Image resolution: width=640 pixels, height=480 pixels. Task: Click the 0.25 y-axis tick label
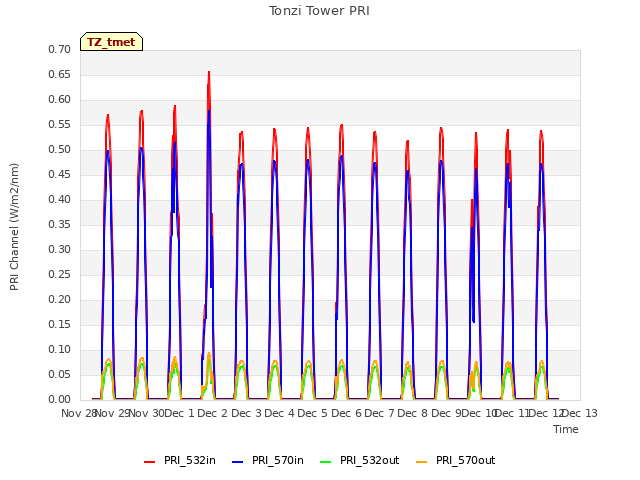(60, 274)
